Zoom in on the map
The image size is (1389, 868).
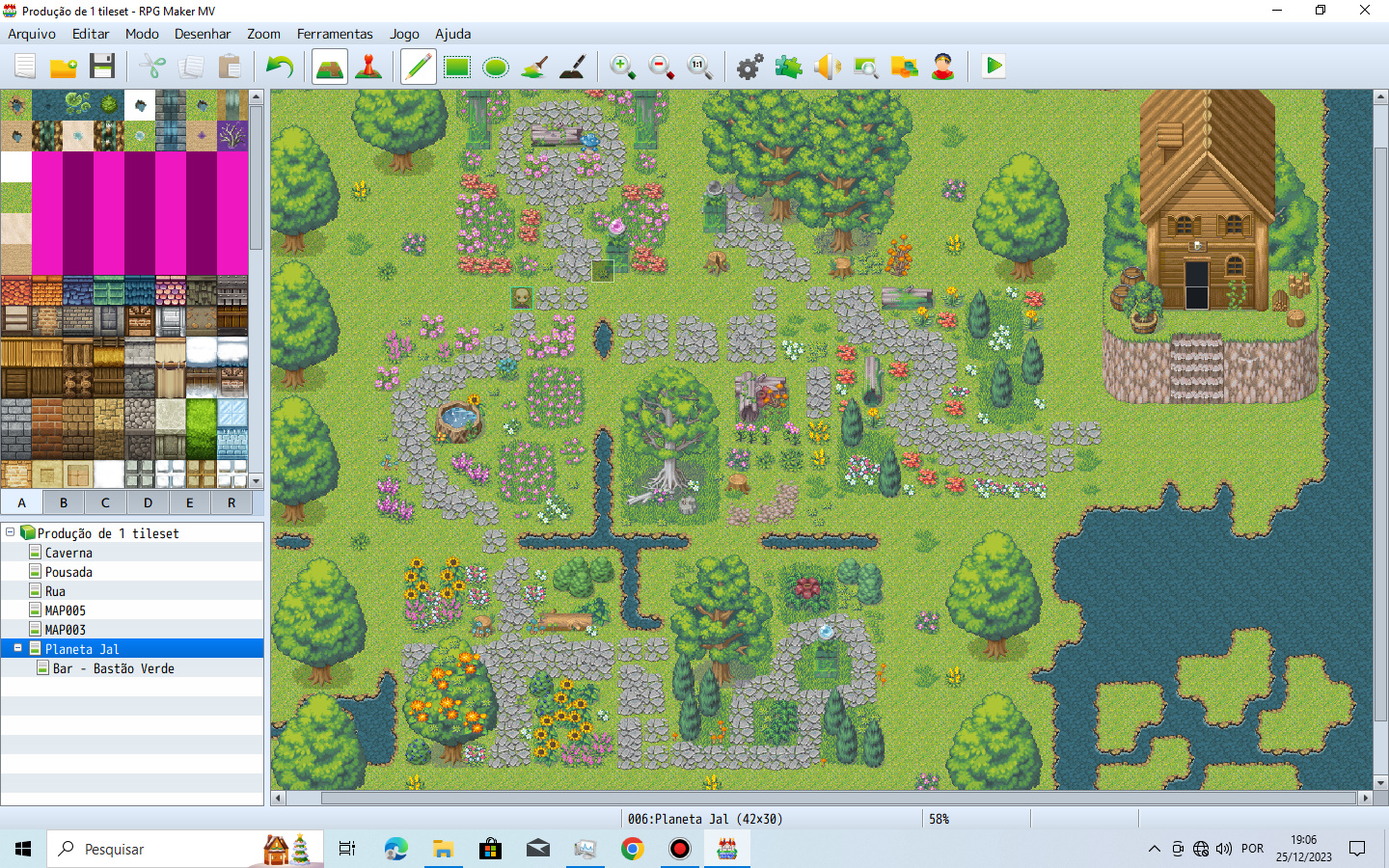click(x=623, y=67)
